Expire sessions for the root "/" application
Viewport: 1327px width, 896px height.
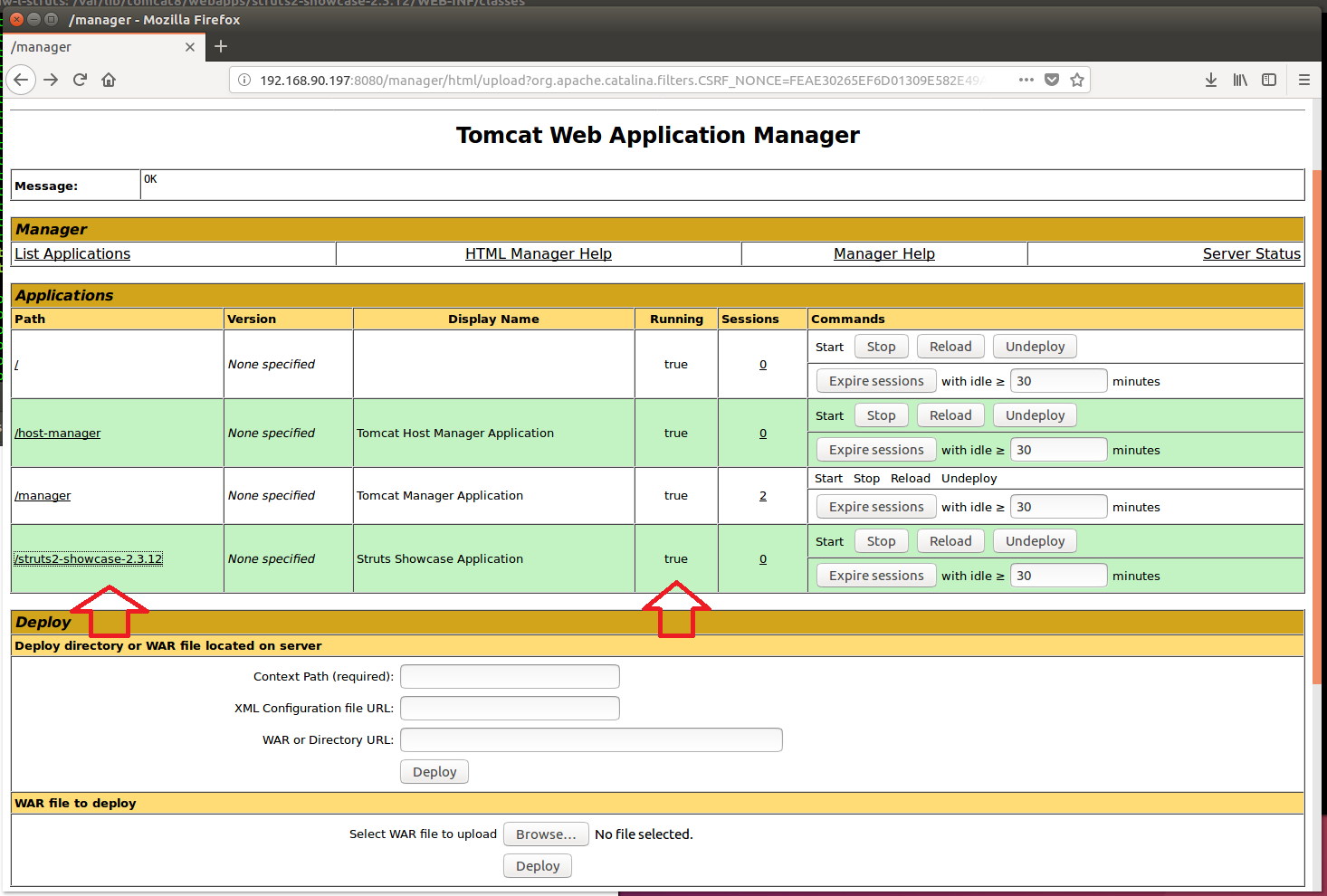(876, 381)
